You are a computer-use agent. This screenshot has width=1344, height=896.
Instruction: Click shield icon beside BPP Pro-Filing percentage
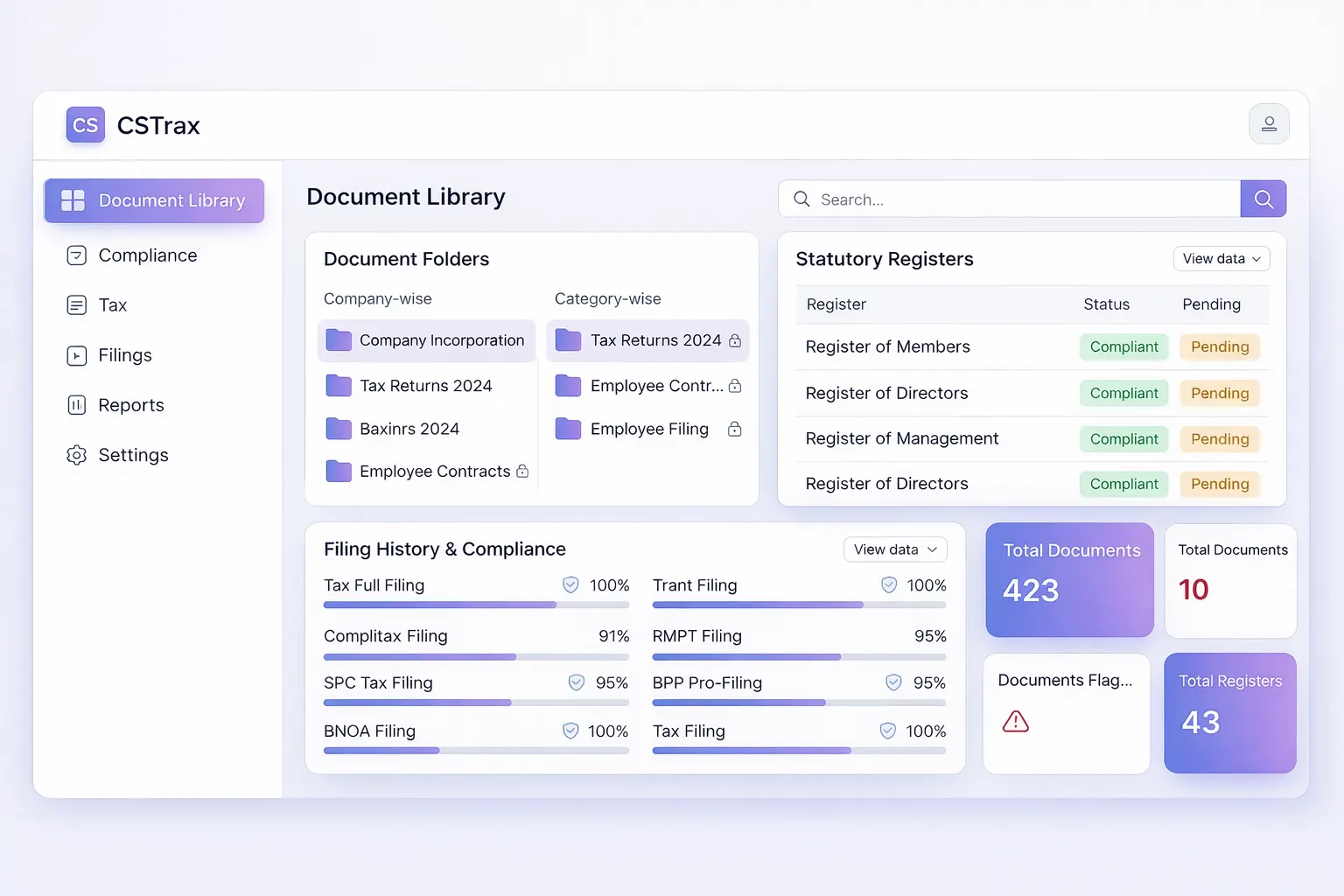point(893,682)
